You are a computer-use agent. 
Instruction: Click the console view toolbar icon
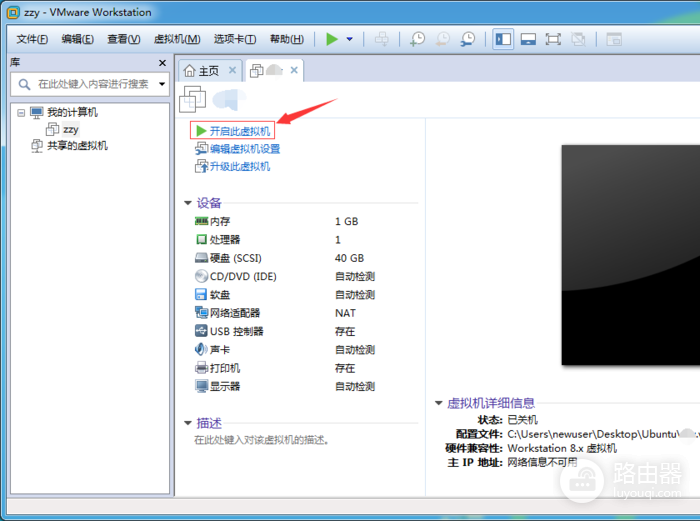pos(614,39)
